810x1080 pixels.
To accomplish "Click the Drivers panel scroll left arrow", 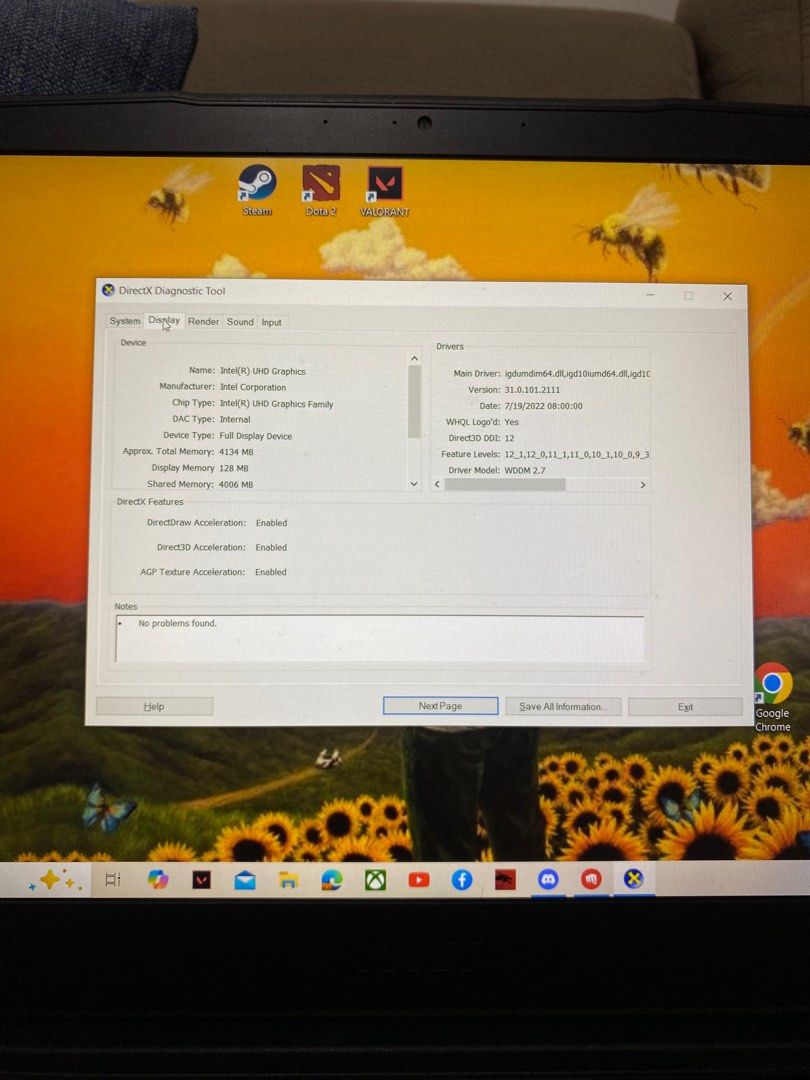I will point(437,485).
